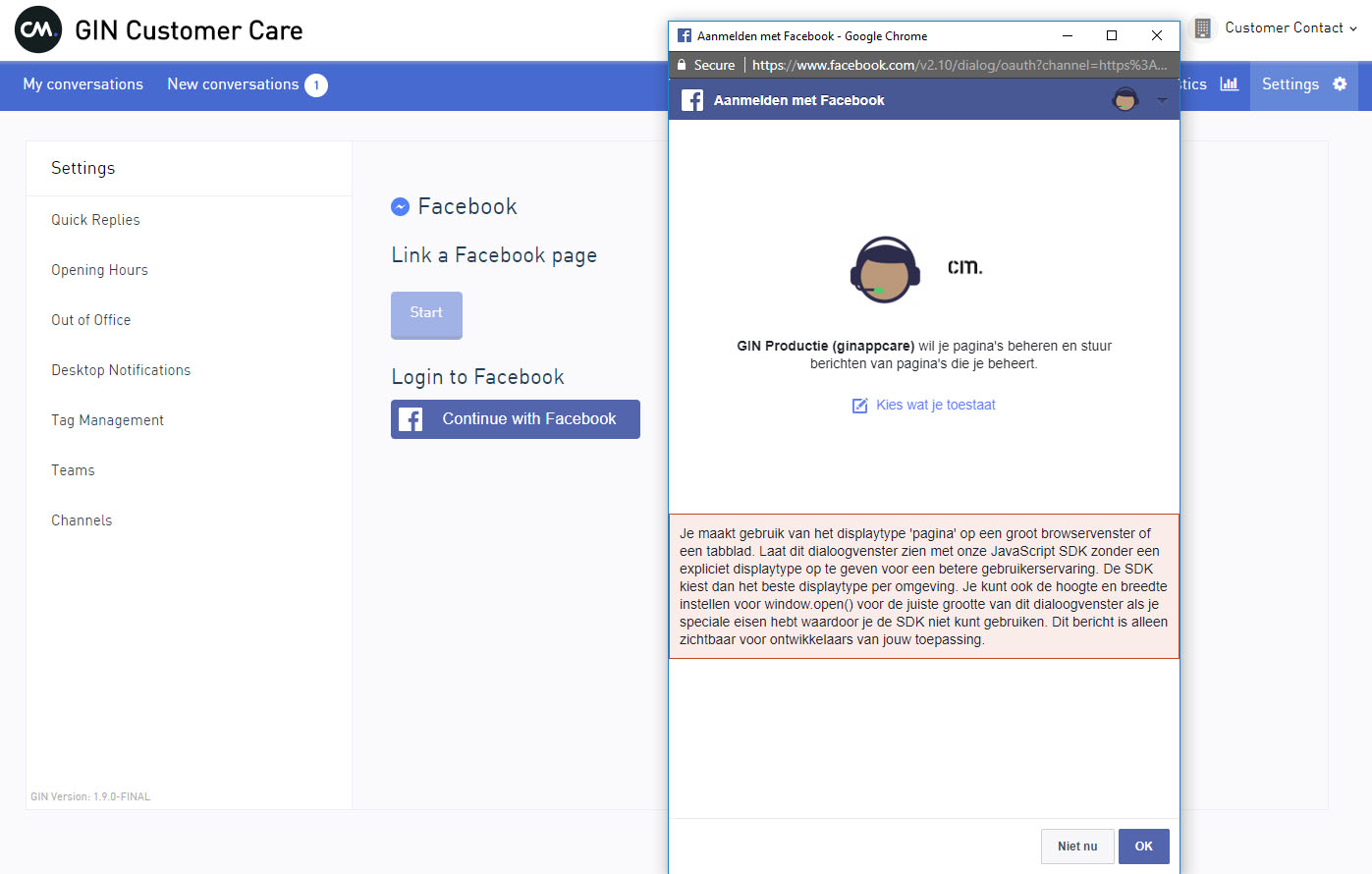The height and width of the screenshot is (874, 1372).
Task: Close the Aanmelden met Facebook popup
Action: 1157,35
